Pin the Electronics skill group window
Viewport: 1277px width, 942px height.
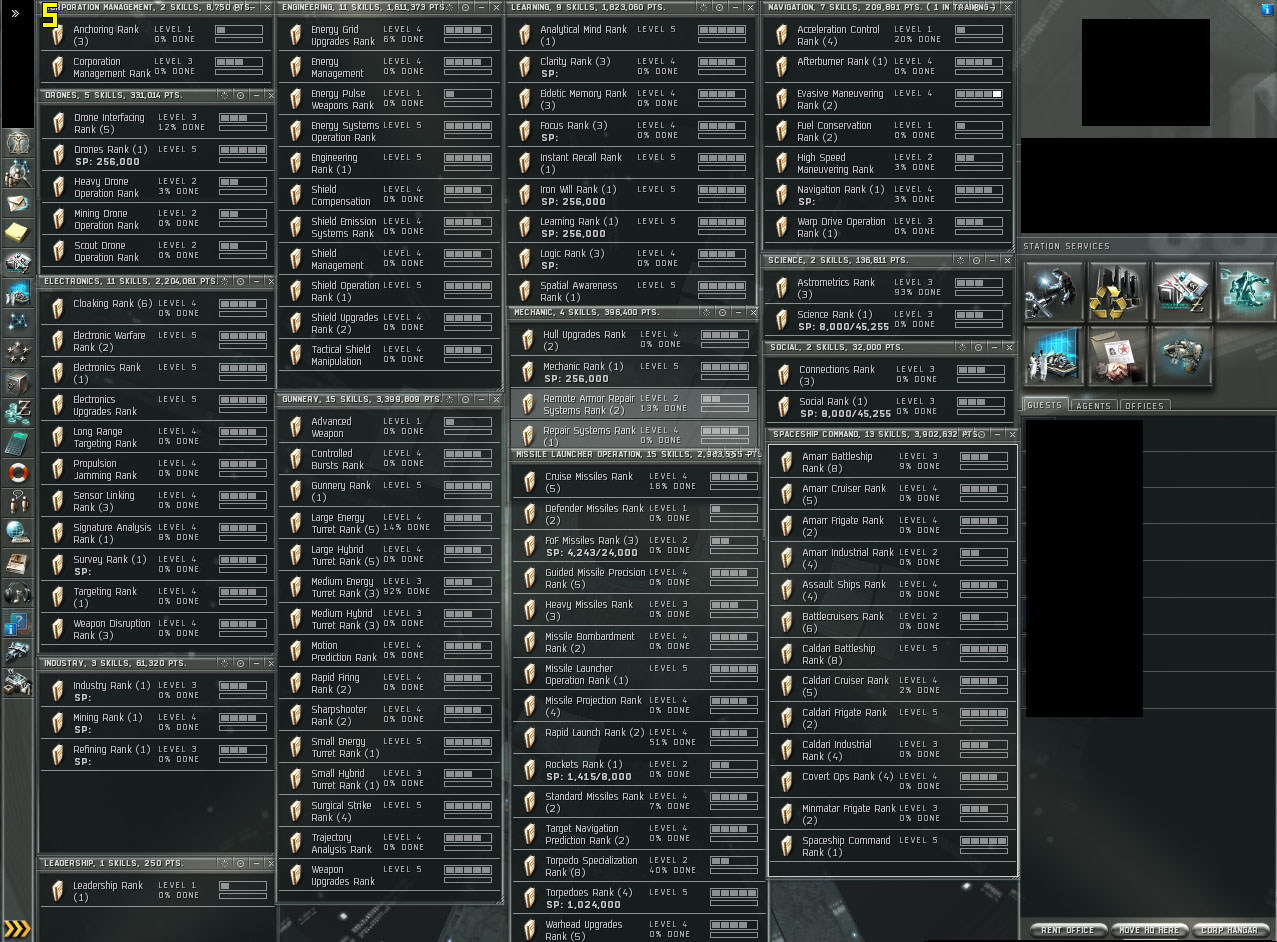point(240,282)
